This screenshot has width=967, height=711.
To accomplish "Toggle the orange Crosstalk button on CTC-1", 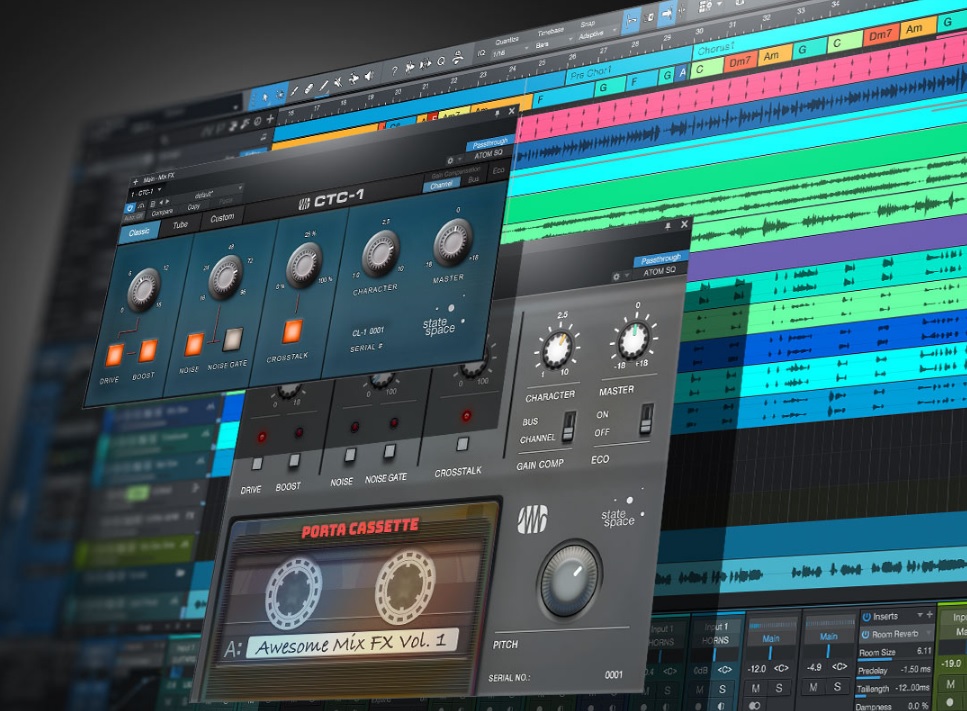I will point(292,331).
